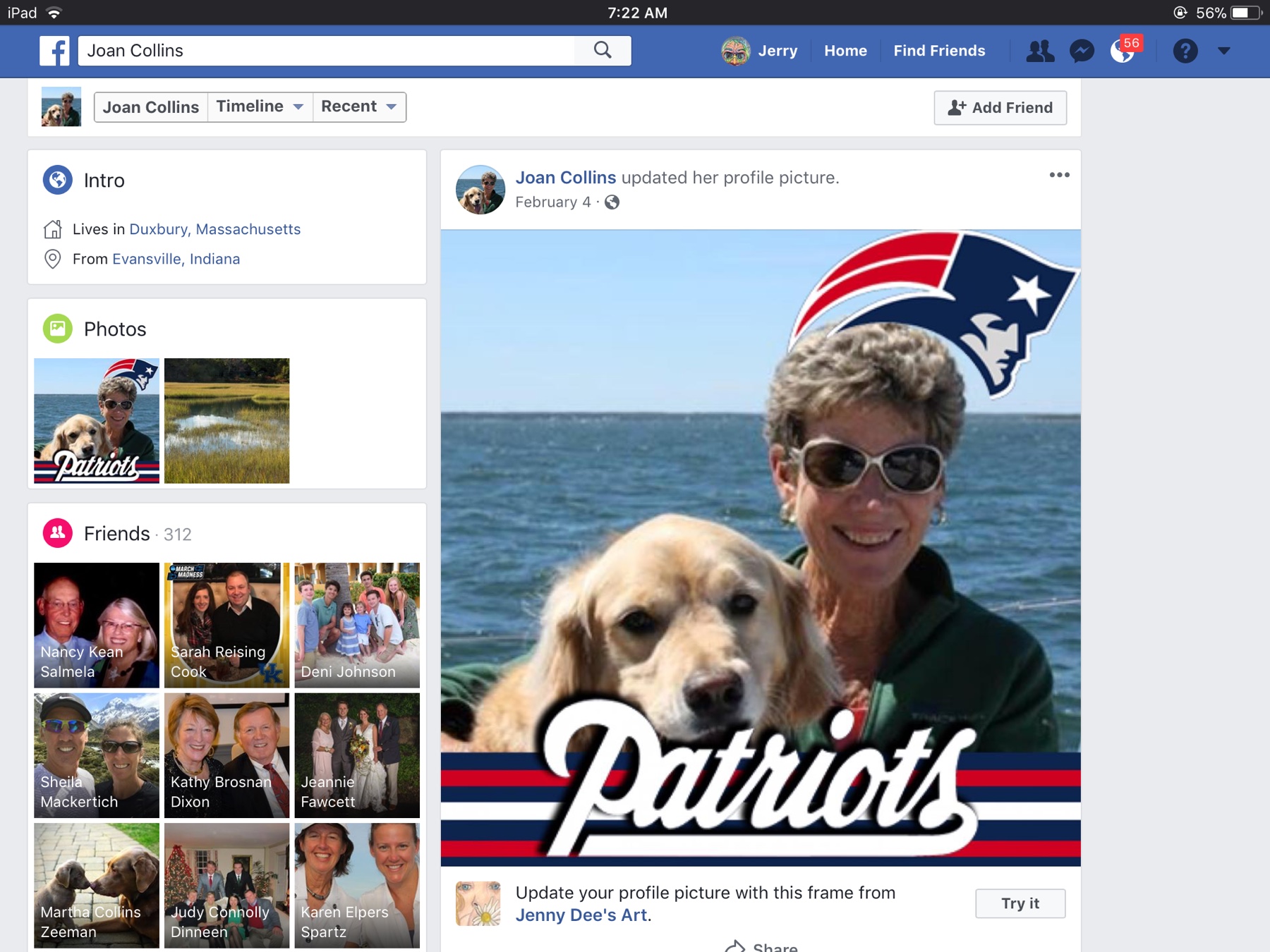Click the Add Friend button

1000,108
